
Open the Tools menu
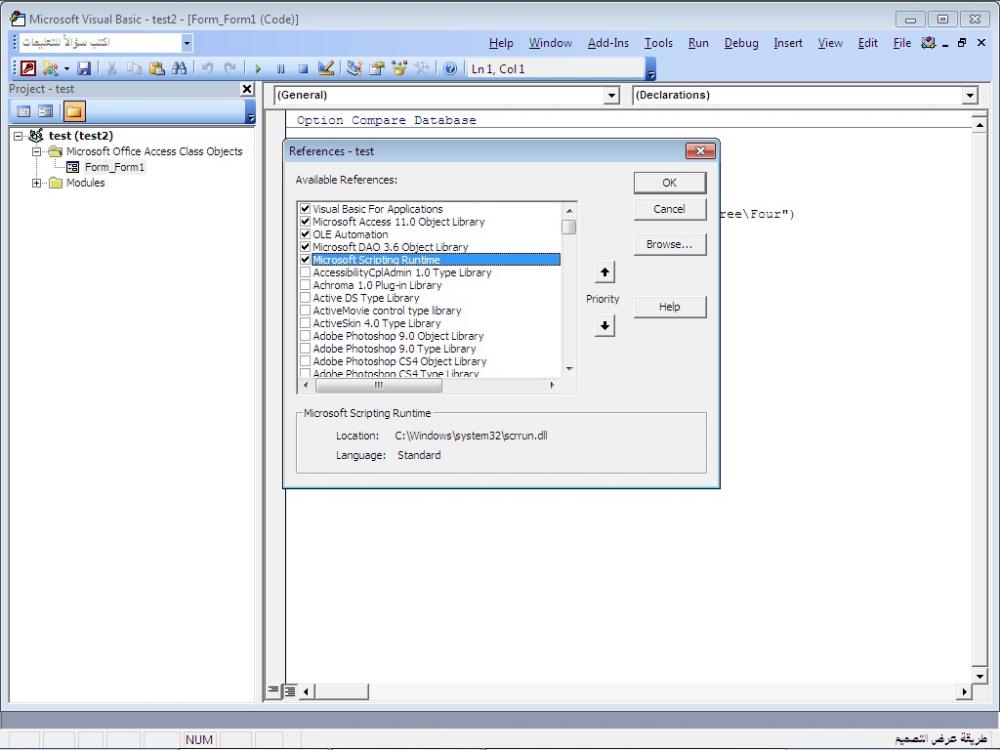click(658, 43)
